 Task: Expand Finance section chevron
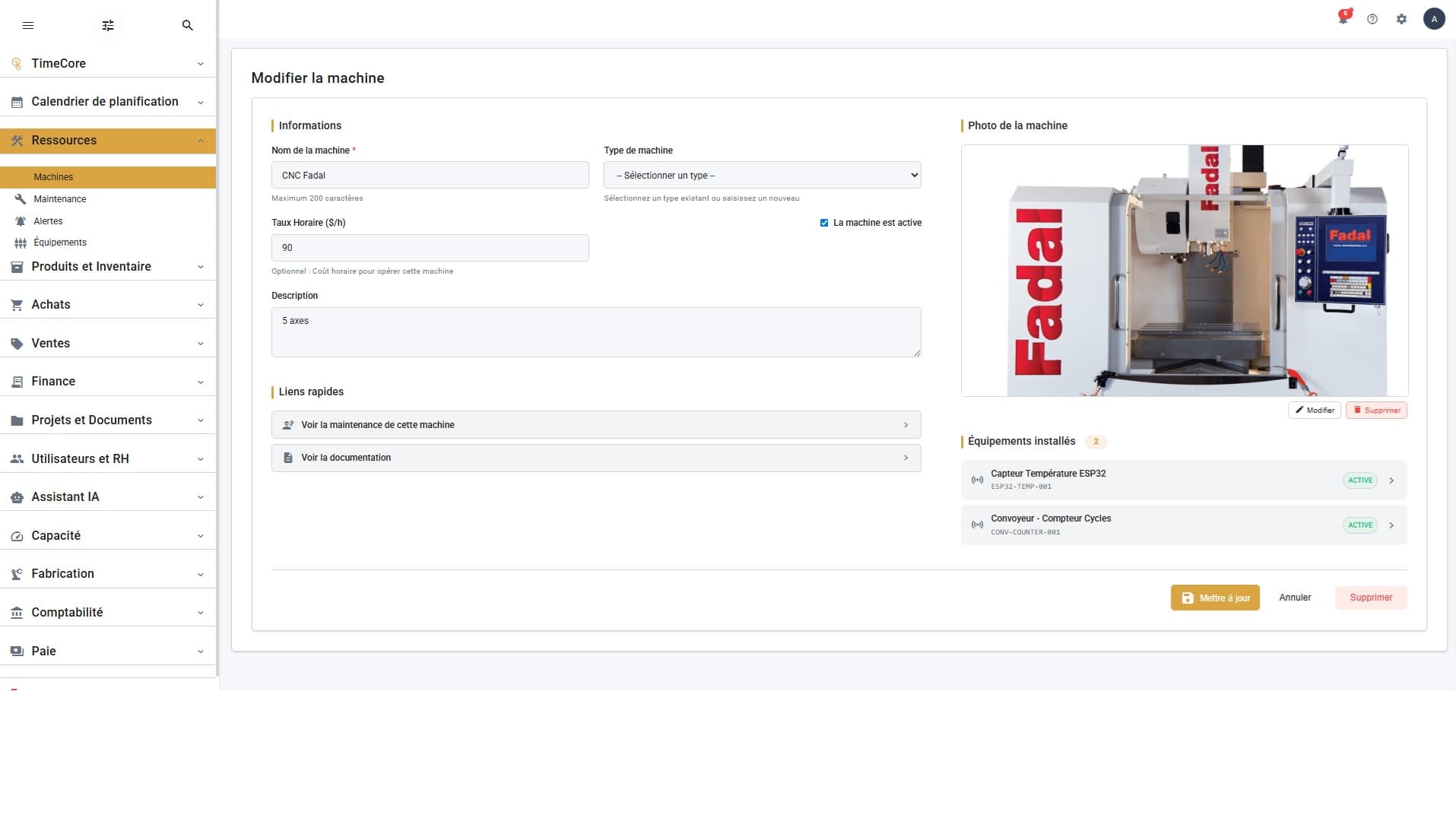[201, 382]
